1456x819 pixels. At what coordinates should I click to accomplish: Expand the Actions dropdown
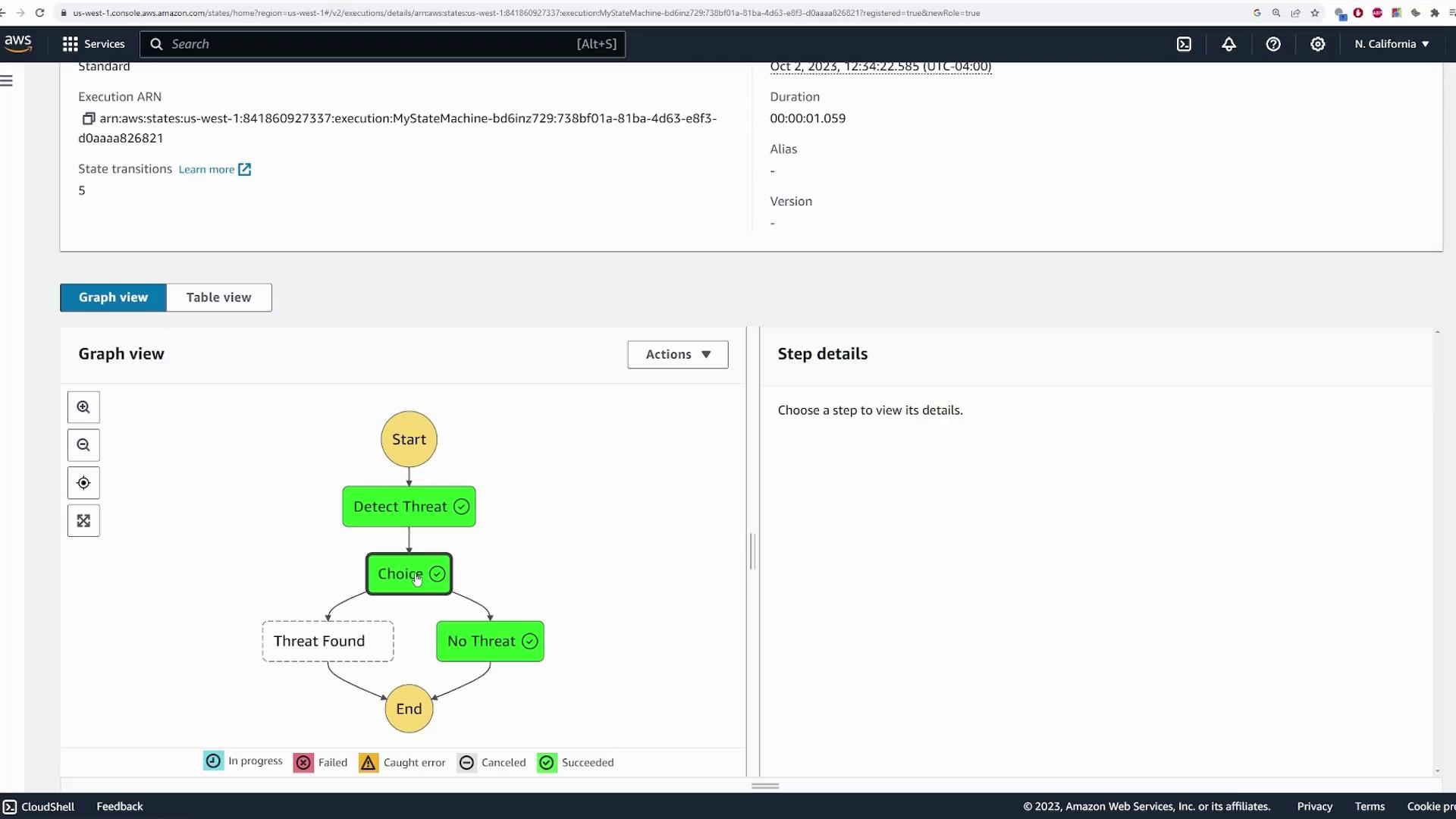click(677, 354)
